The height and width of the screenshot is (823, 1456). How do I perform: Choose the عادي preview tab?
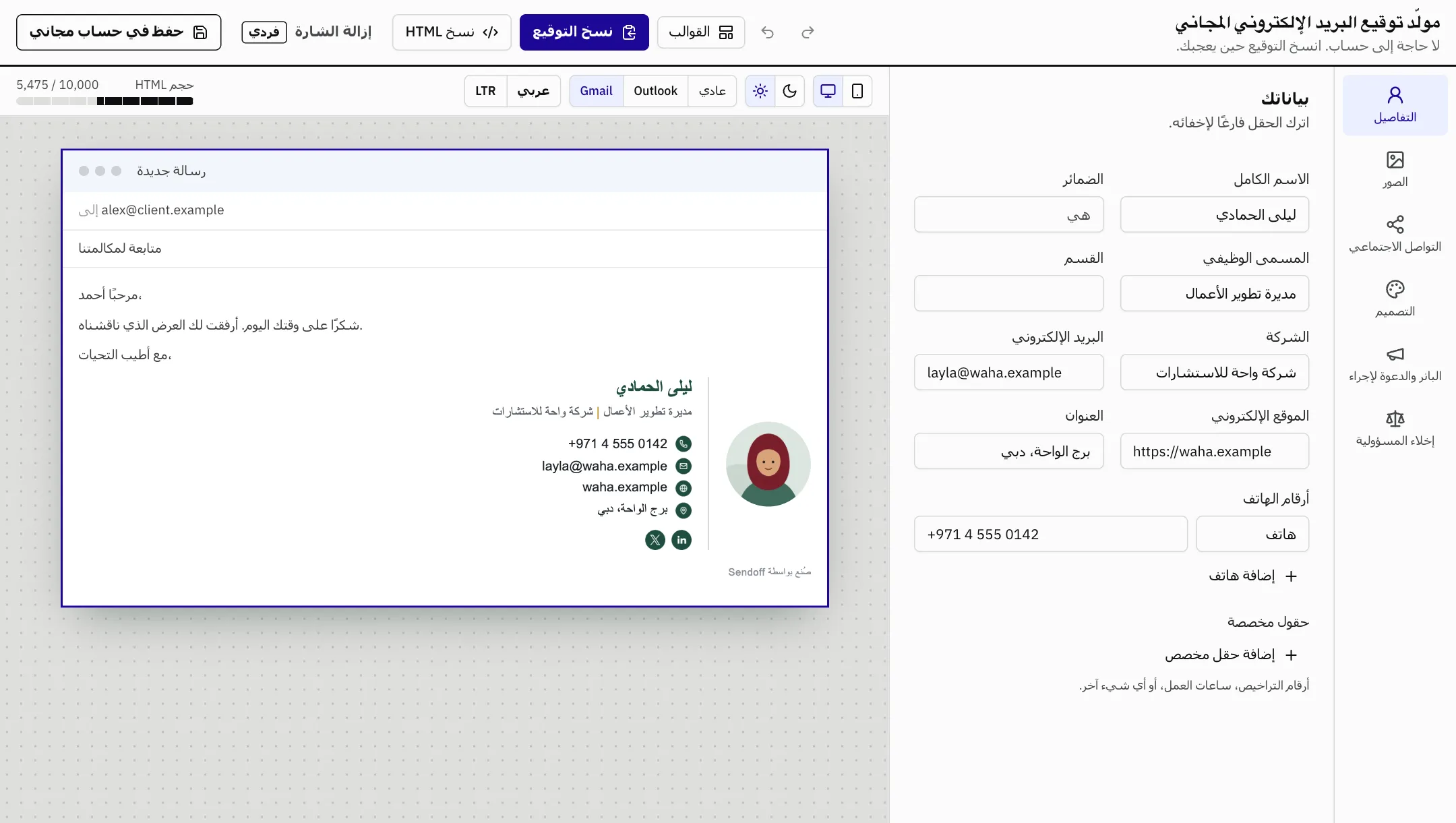(x=712, y=91)
